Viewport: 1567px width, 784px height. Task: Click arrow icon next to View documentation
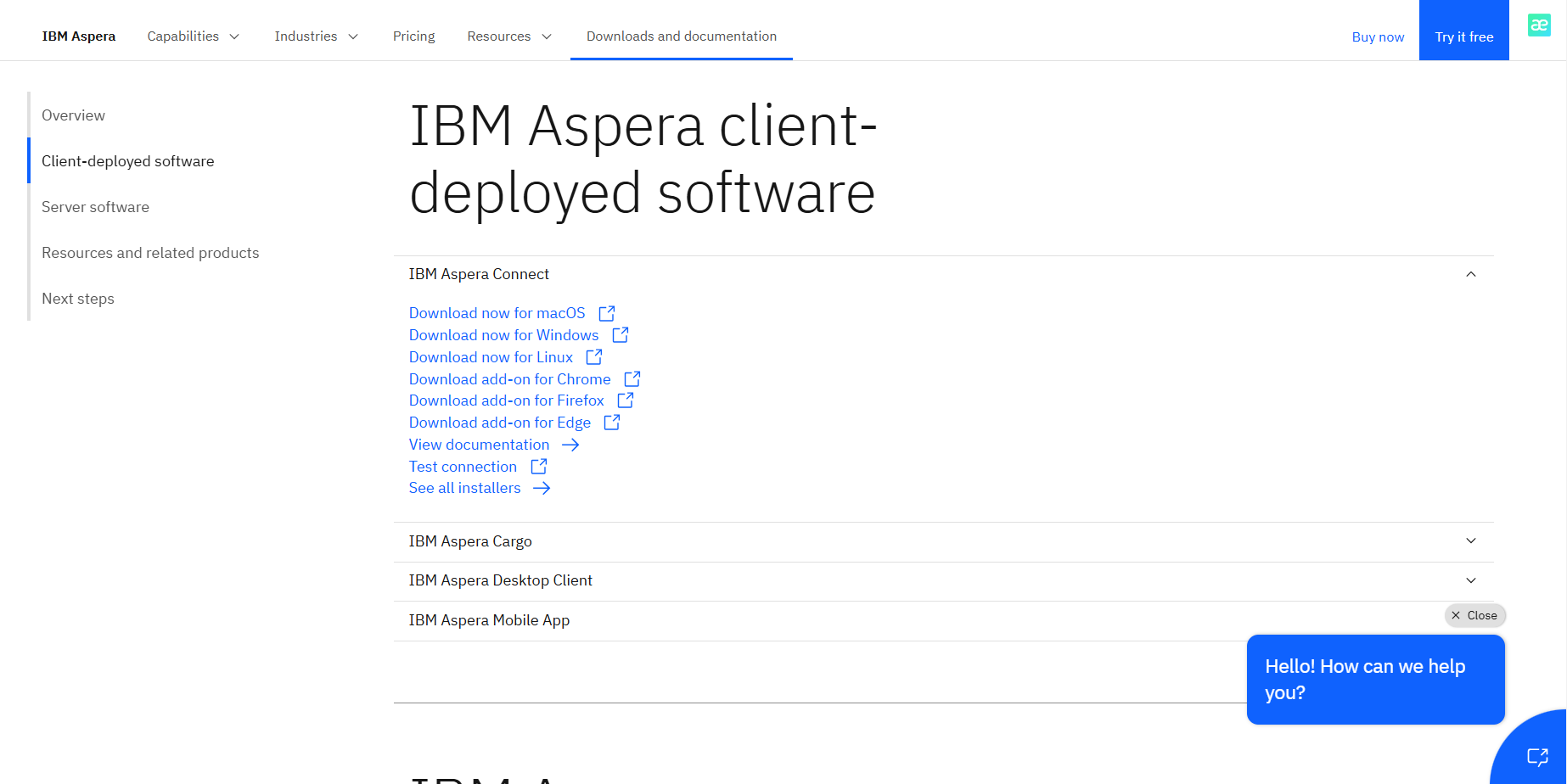570,445
